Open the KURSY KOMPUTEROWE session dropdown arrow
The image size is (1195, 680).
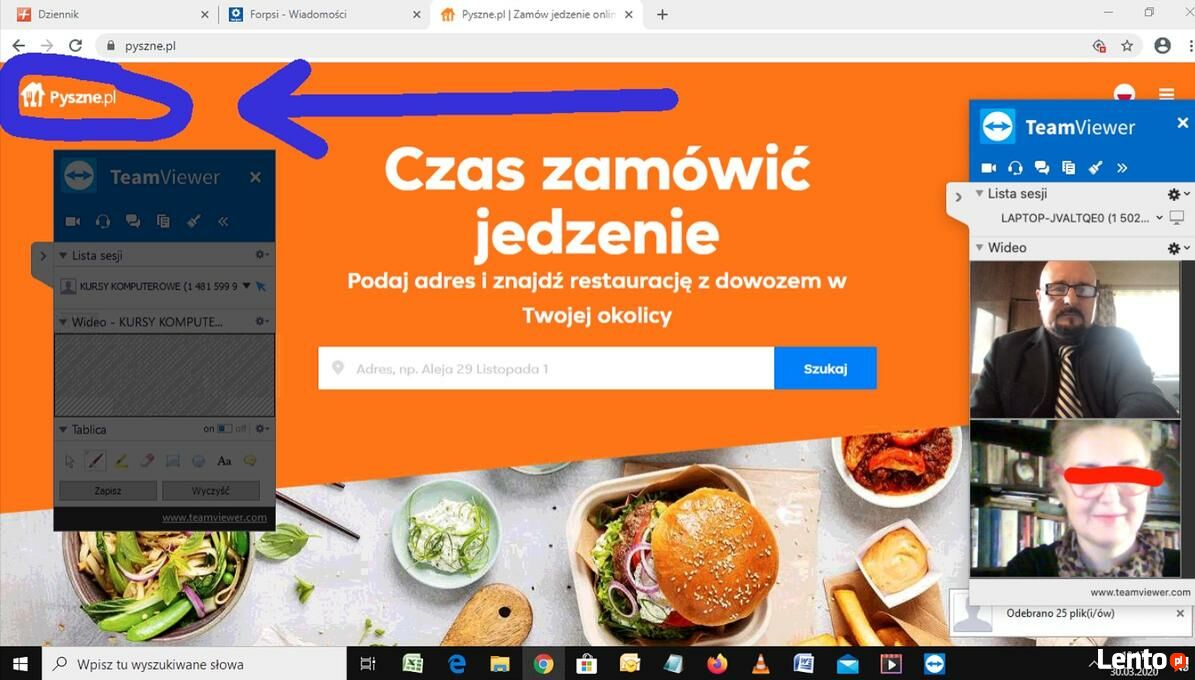(x=246, y=287)
